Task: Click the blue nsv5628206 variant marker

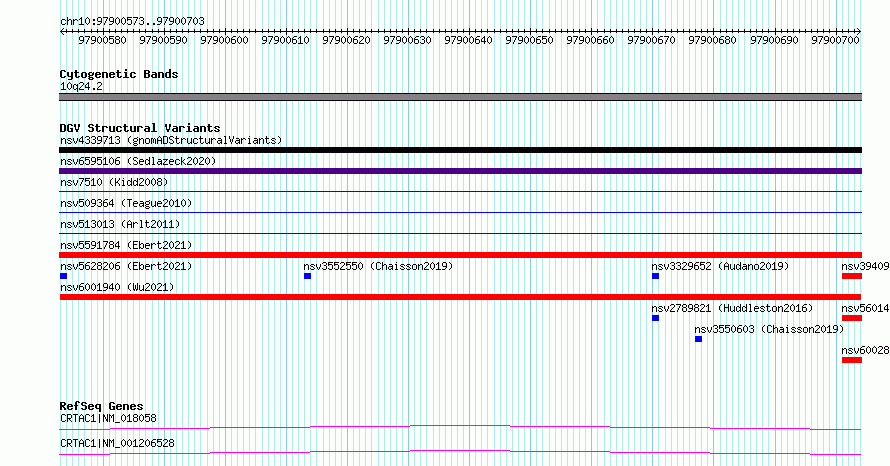Action: tap(64, 276)
